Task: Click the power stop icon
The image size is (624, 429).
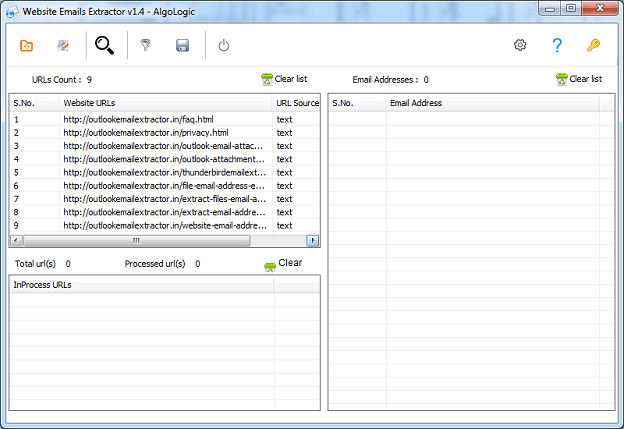Action: coord(224,45)
